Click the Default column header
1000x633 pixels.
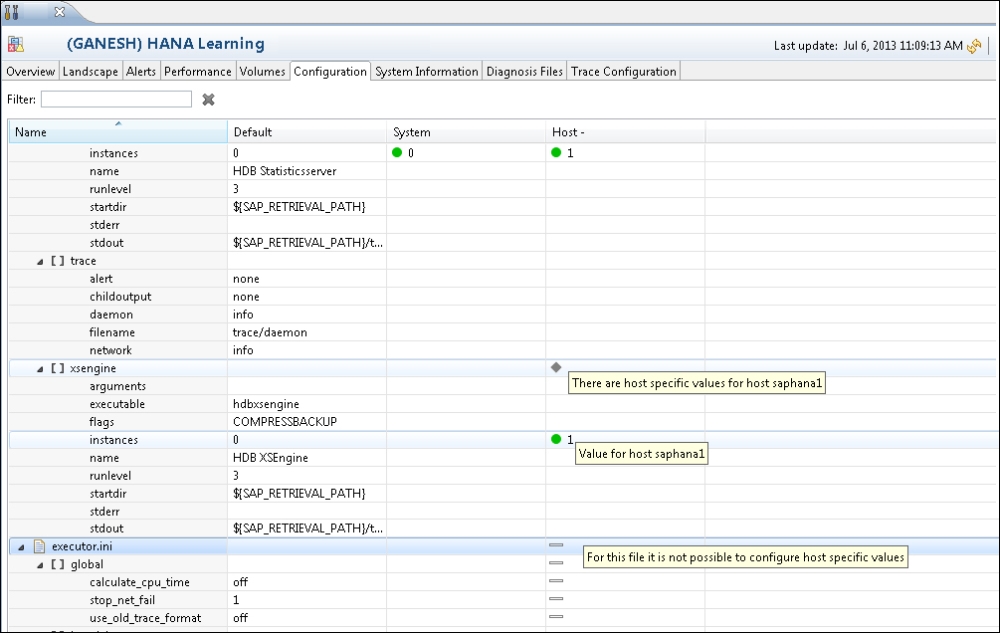pyautogui.click(x=307, y=132)
